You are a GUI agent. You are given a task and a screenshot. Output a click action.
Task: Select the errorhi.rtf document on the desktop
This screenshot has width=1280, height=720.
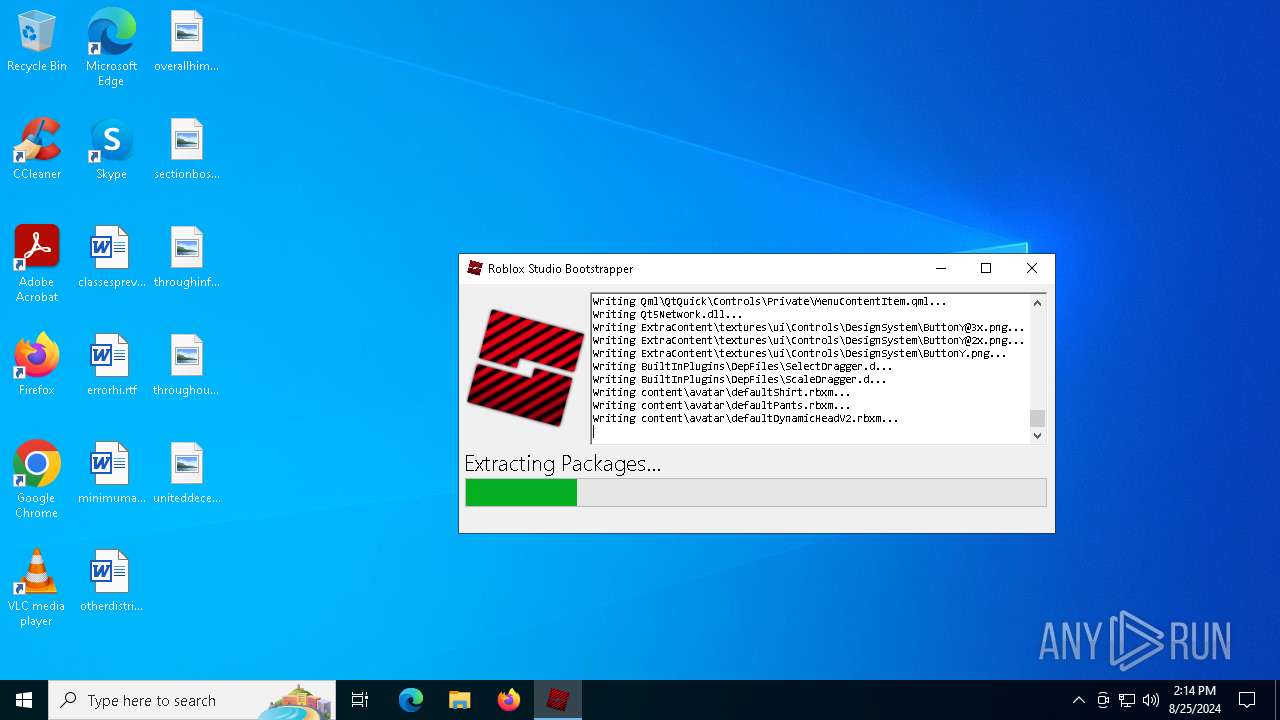[x=111, y=366]
